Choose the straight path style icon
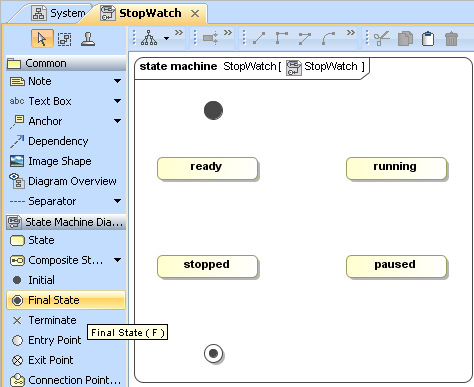The height and width of the screenshot is (387, 474). click(x=259, y=38)
